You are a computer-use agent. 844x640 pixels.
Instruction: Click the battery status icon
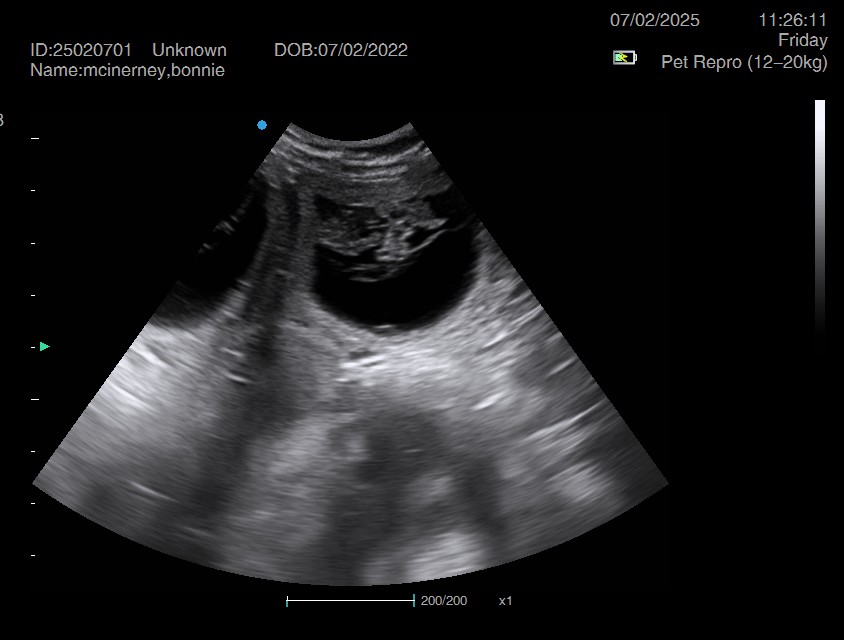(x=624, y=58)
